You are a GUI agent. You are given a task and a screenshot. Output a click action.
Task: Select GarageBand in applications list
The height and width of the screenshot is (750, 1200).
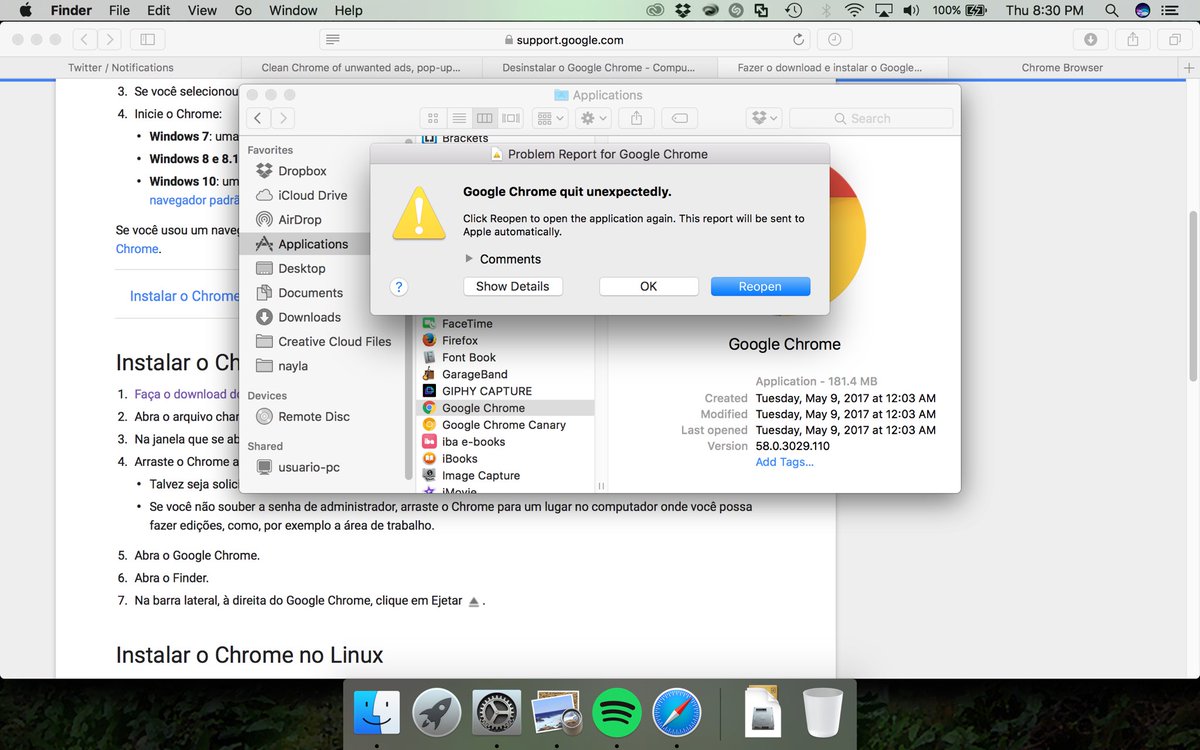(x=475, y=374)
